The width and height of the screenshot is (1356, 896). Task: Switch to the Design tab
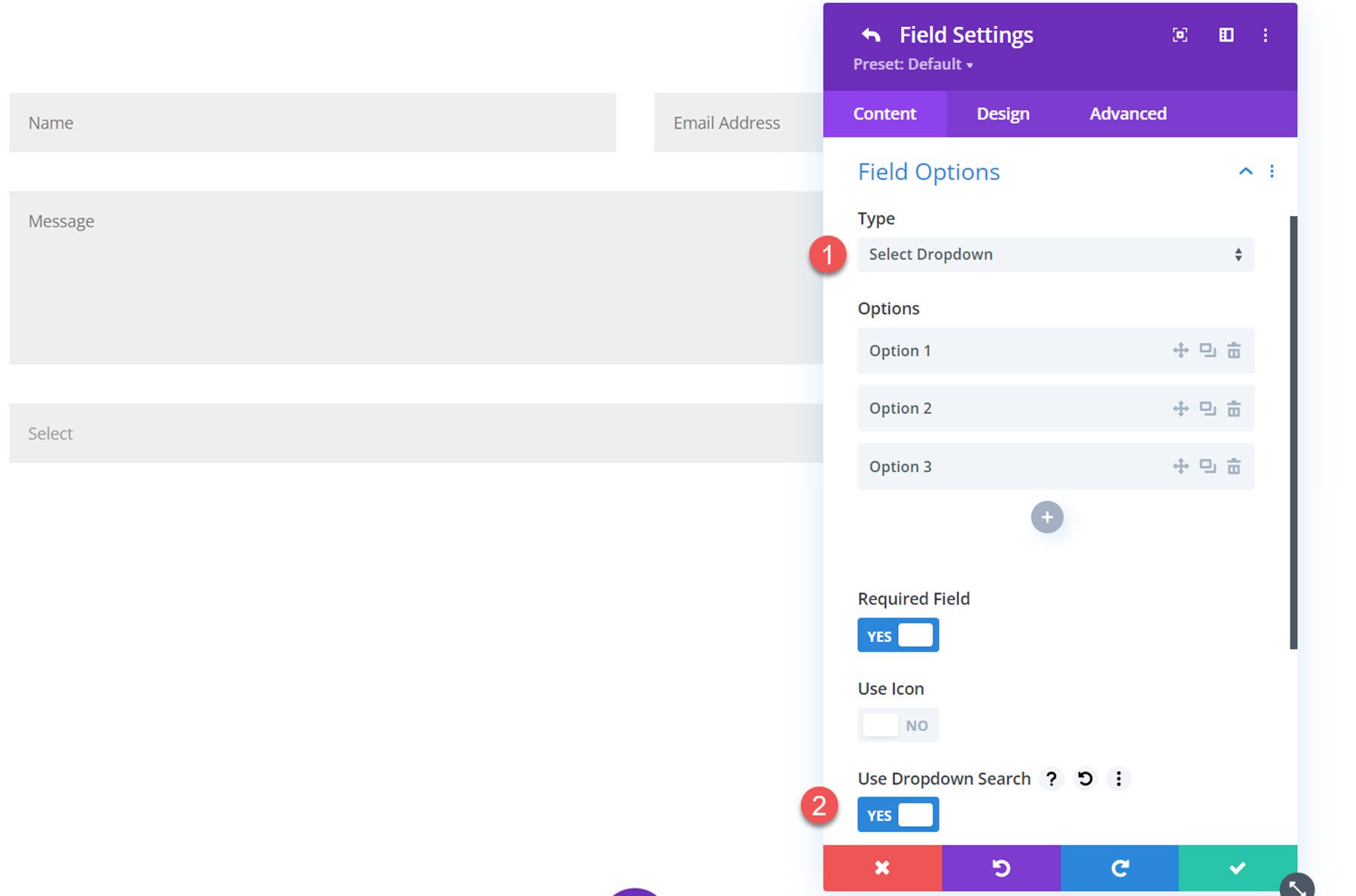(1002, 114)
